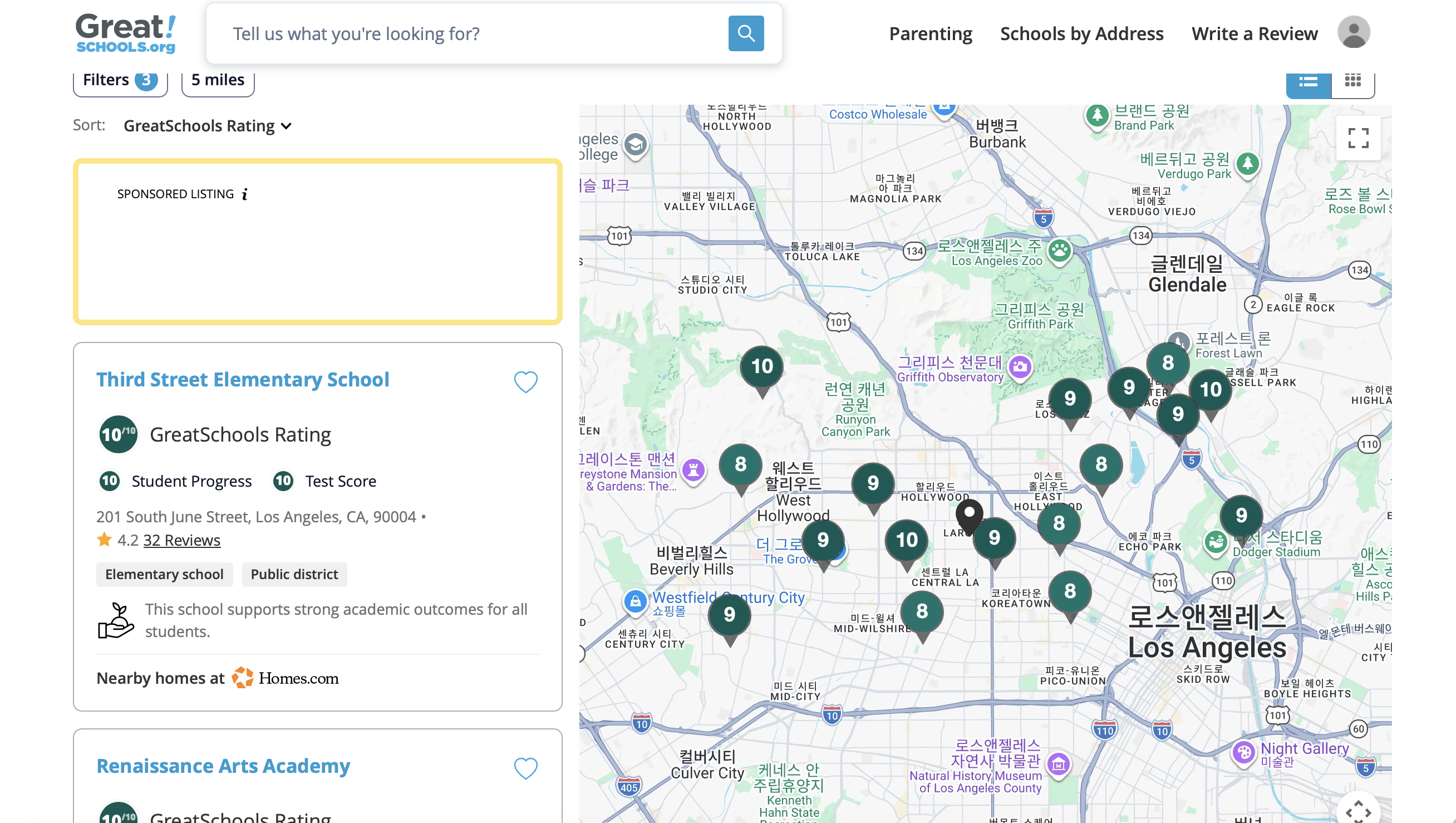Select the black location pin on map

[x=969, y=517]
